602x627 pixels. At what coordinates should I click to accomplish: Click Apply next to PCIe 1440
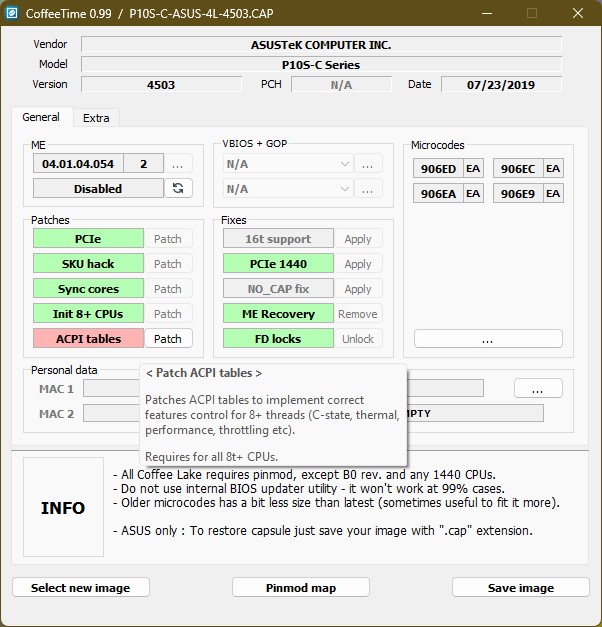358,264
